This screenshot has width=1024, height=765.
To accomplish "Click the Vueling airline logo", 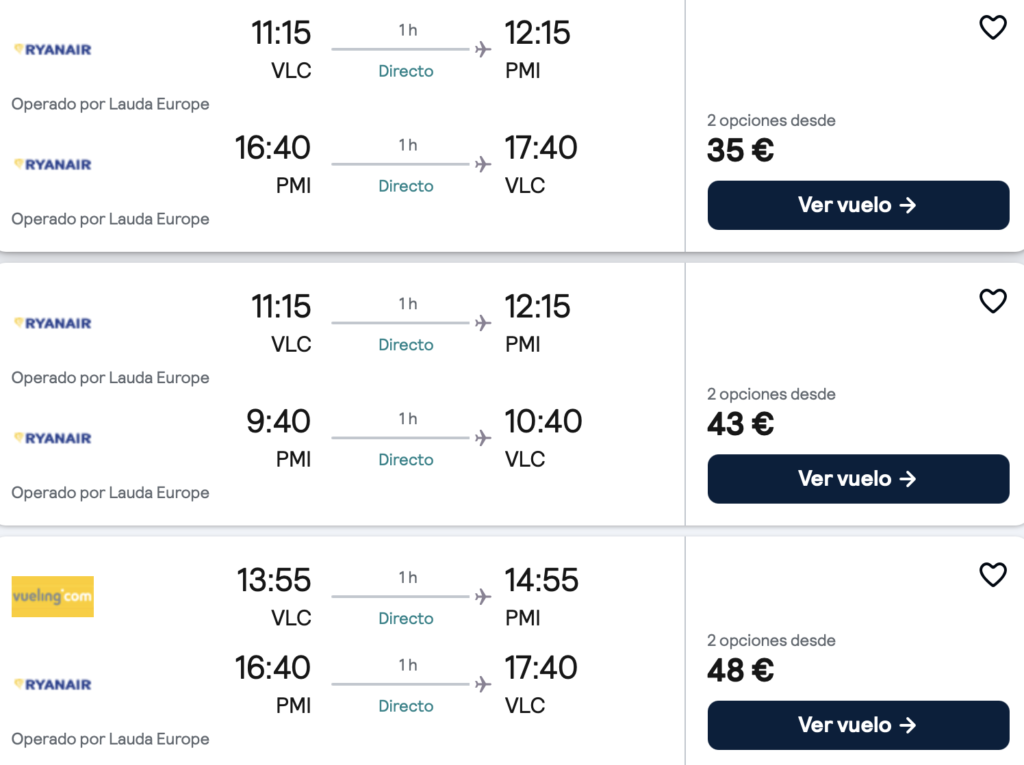I will (x=53, y=596).
